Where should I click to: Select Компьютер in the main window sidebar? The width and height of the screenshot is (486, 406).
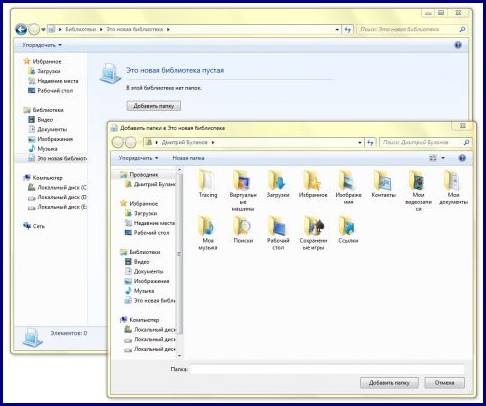coord(43,178)
